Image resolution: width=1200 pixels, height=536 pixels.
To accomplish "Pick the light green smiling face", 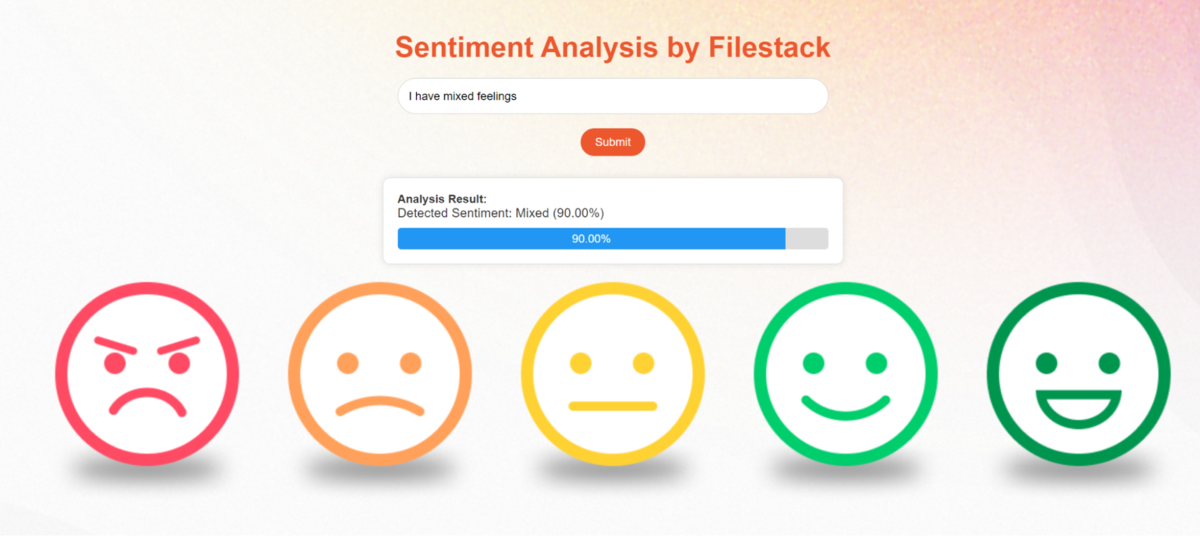I will pyautogui.click(x=846, y=373).
